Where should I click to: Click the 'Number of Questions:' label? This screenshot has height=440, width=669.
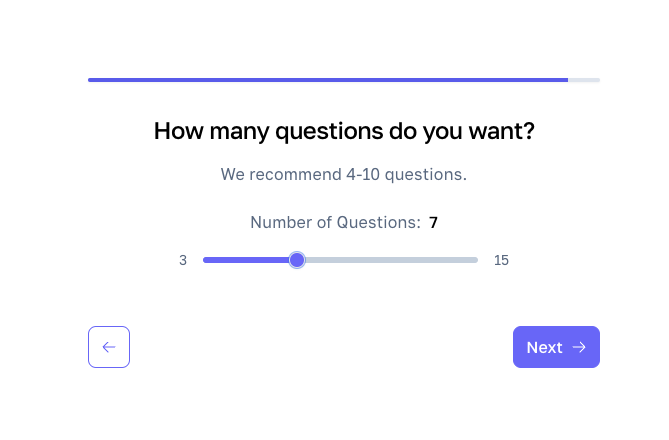pos(335,223)
